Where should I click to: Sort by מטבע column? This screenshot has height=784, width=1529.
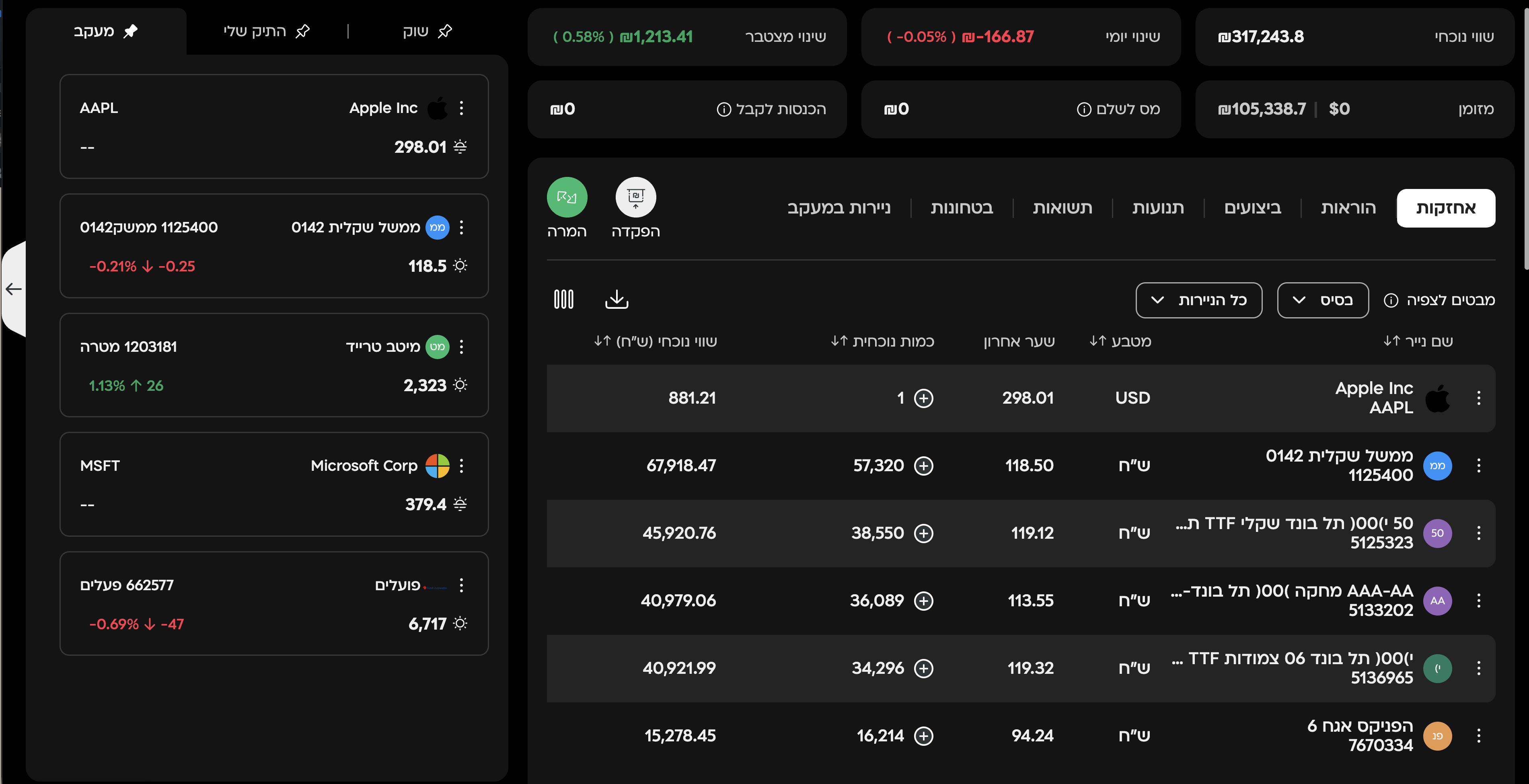(x=1120, y=341)
